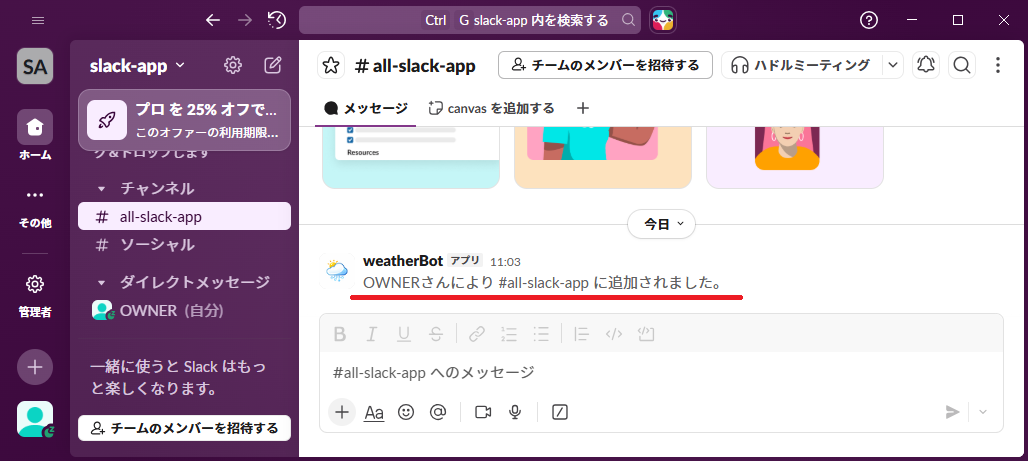Click the #all-slack-app message input
This screenshot has width=1028, height=461.
click(661, 372)
